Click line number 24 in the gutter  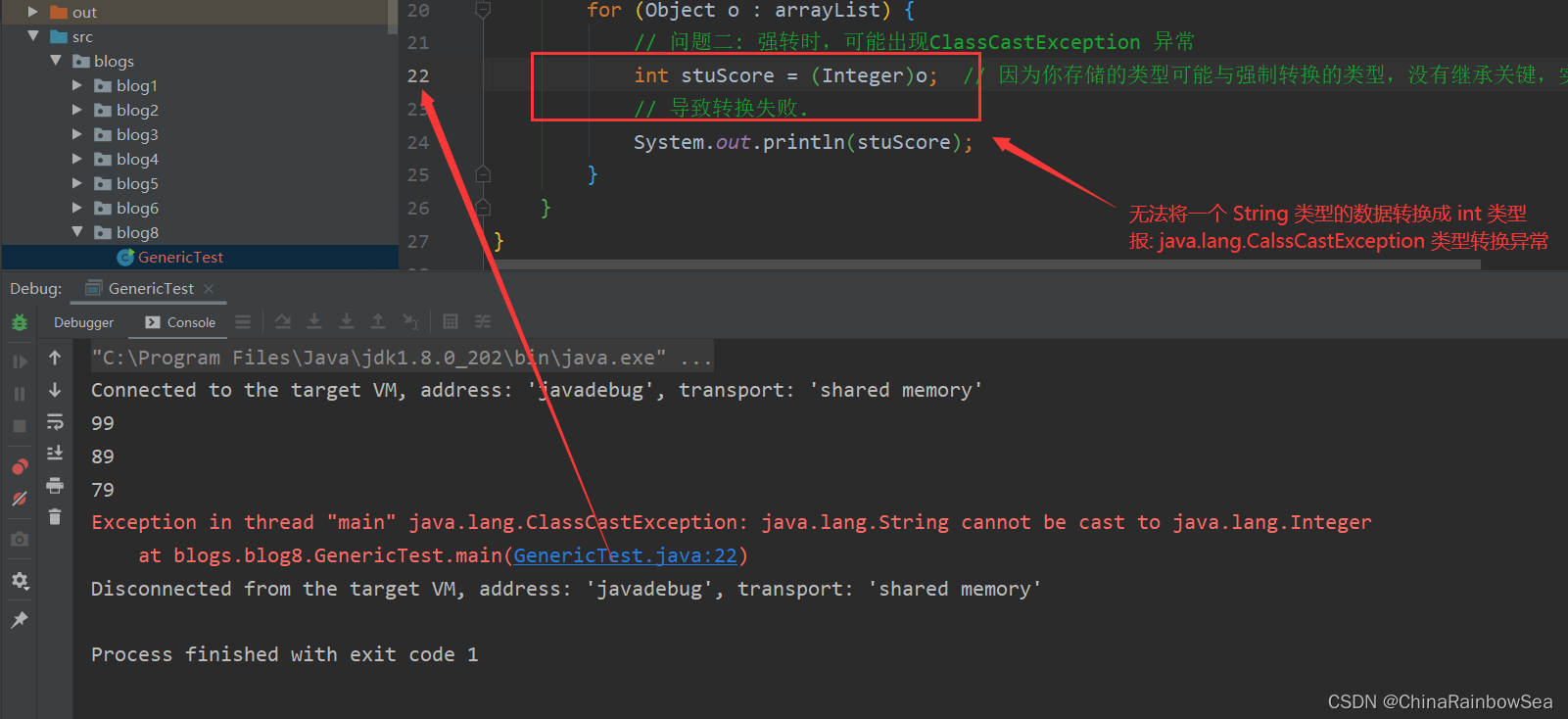(x=418, y=142)
